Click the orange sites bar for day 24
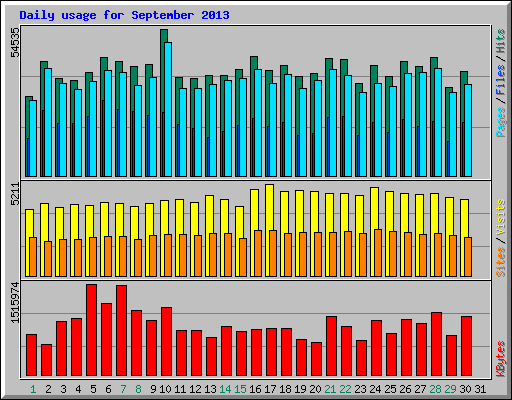 pos(378,253)
